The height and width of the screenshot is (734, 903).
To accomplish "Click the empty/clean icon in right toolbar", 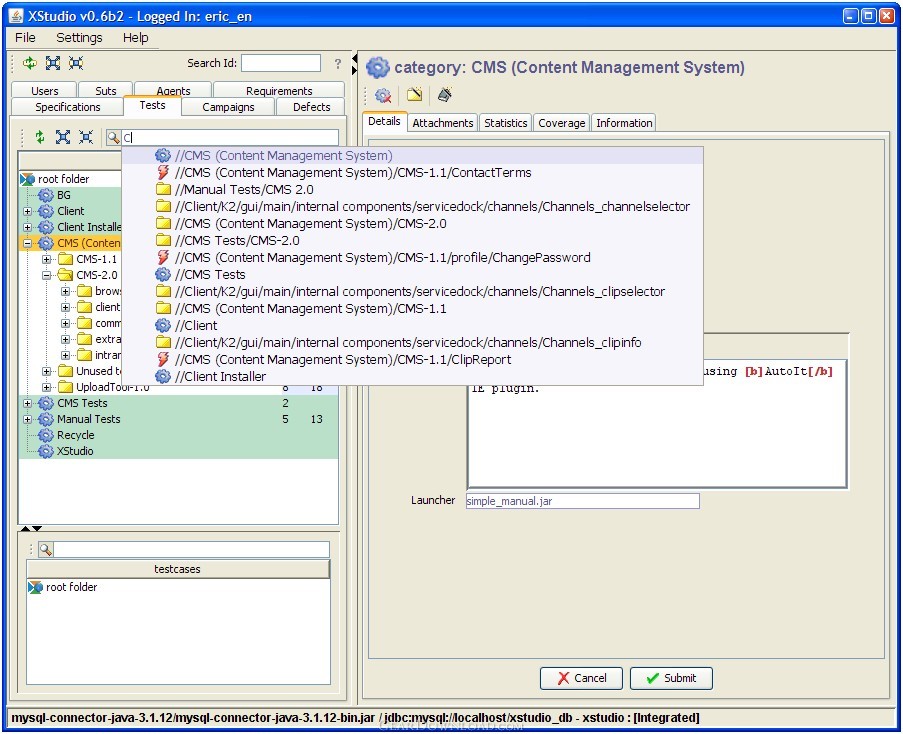I will (445, 94).
